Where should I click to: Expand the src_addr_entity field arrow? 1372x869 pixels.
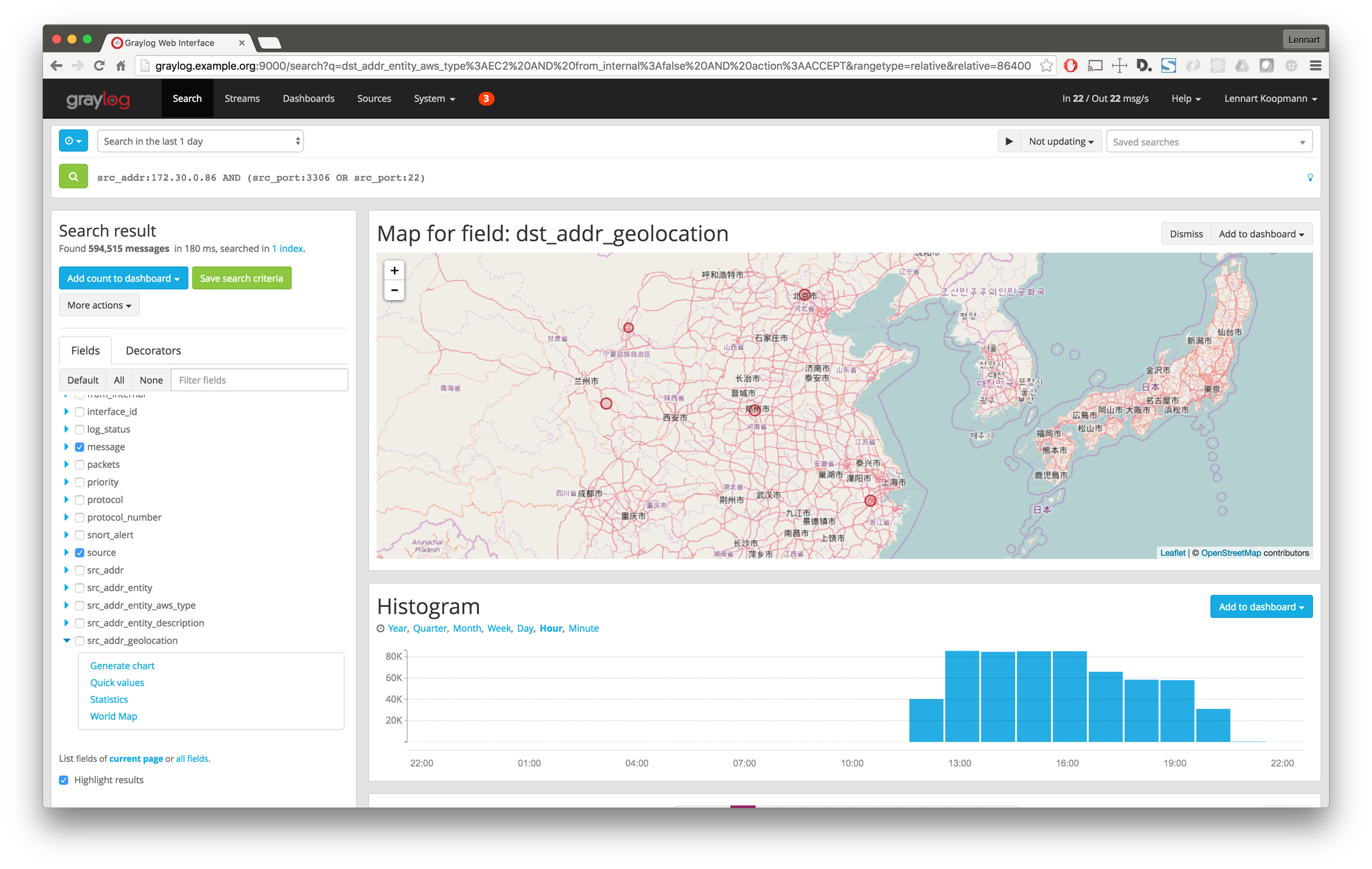pyautogui.click(x=66, y=588)
